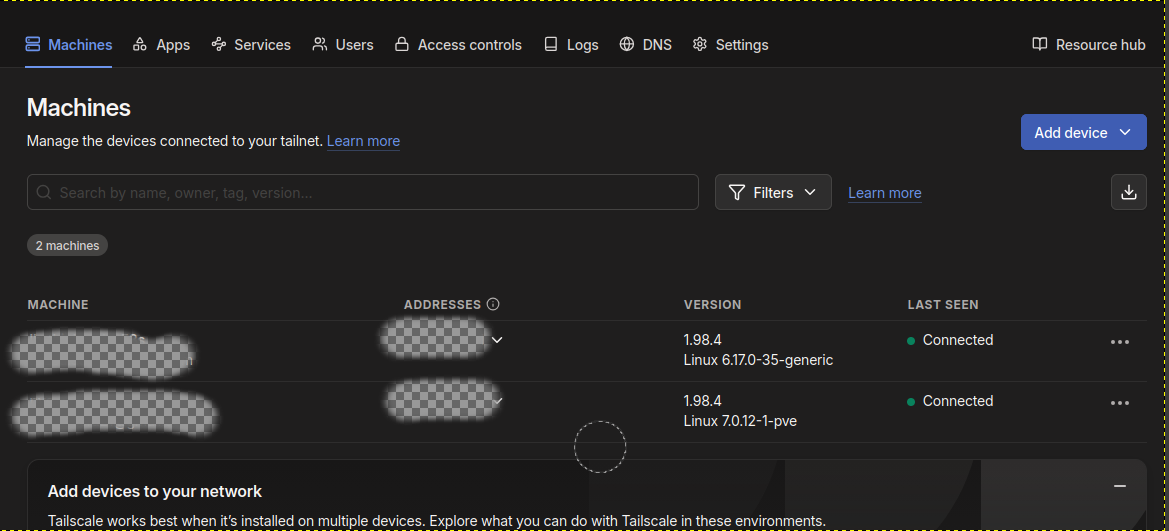Click the Learn more link under Machines heading

click(363, 141)
